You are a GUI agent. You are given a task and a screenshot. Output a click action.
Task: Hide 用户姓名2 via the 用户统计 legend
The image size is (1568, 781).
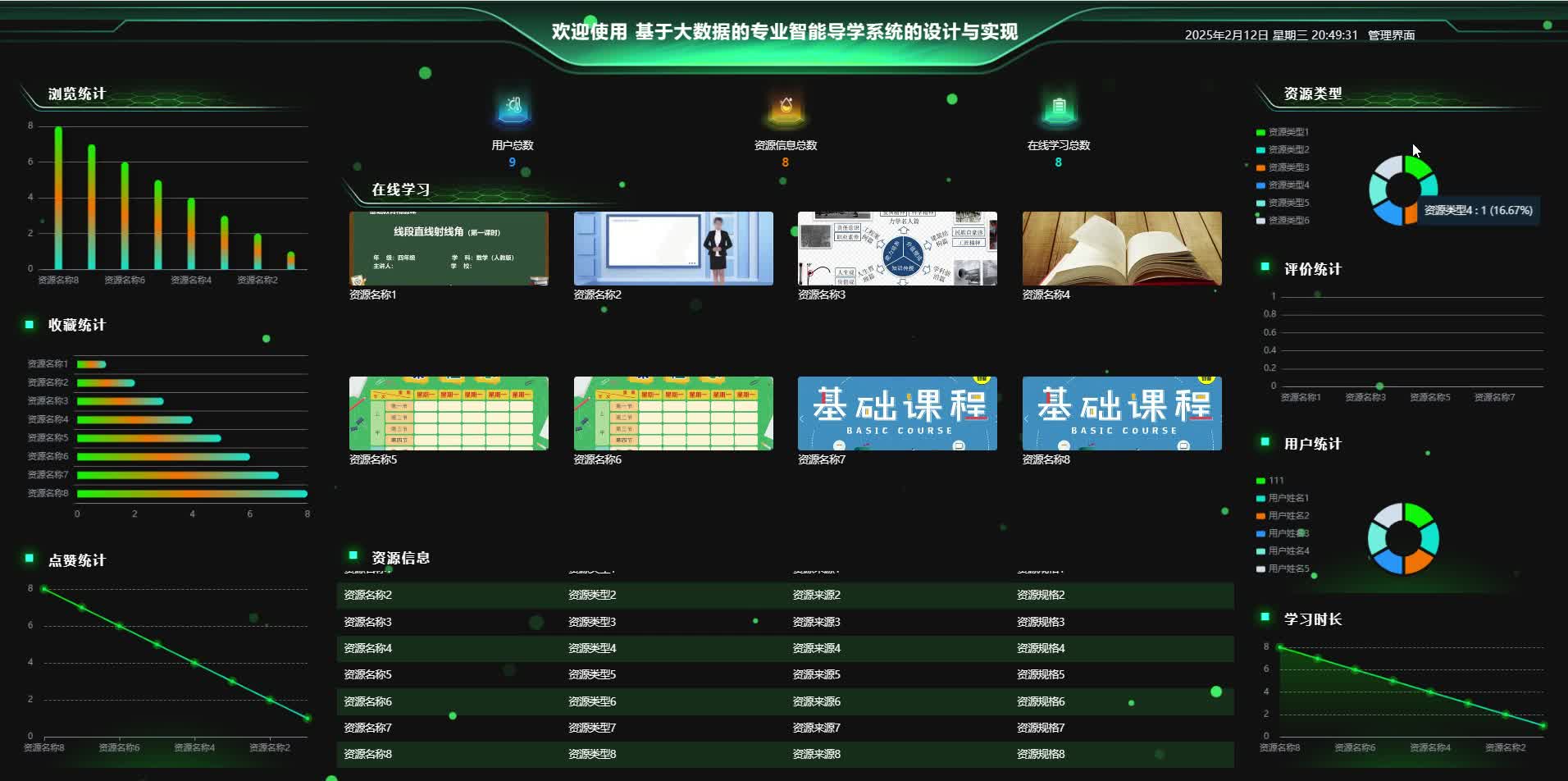coord(1283,516)
